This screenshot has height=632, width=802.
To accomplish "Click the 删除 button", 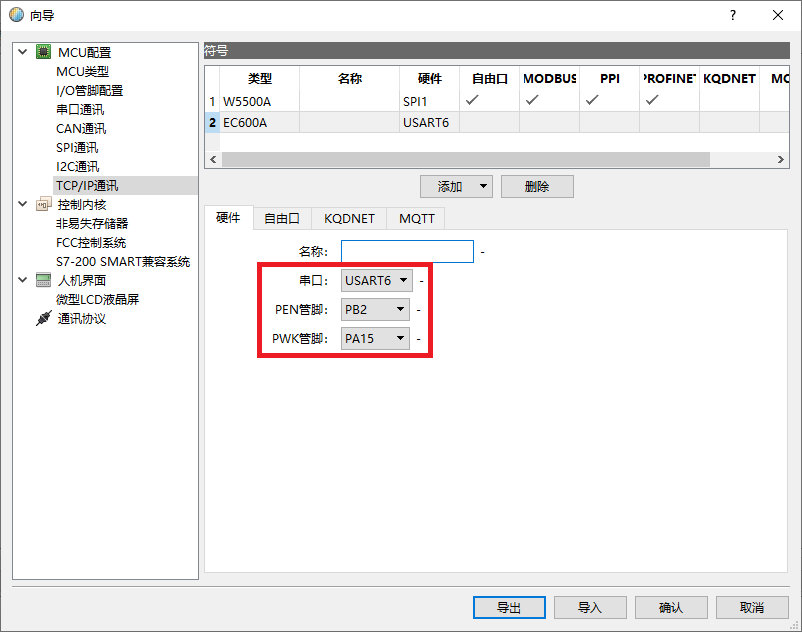I will pos(537,186).
